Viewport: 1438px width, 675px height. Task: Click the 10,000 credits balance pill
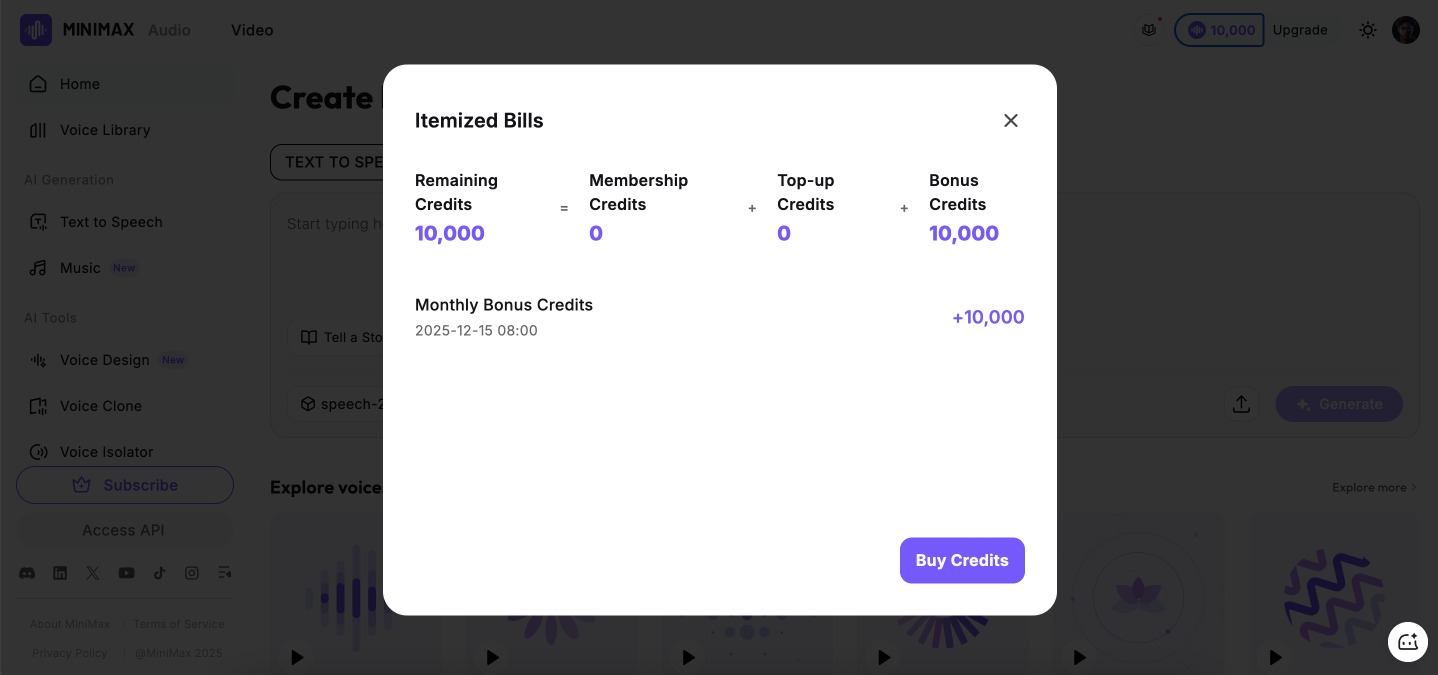coord(1219,30)
